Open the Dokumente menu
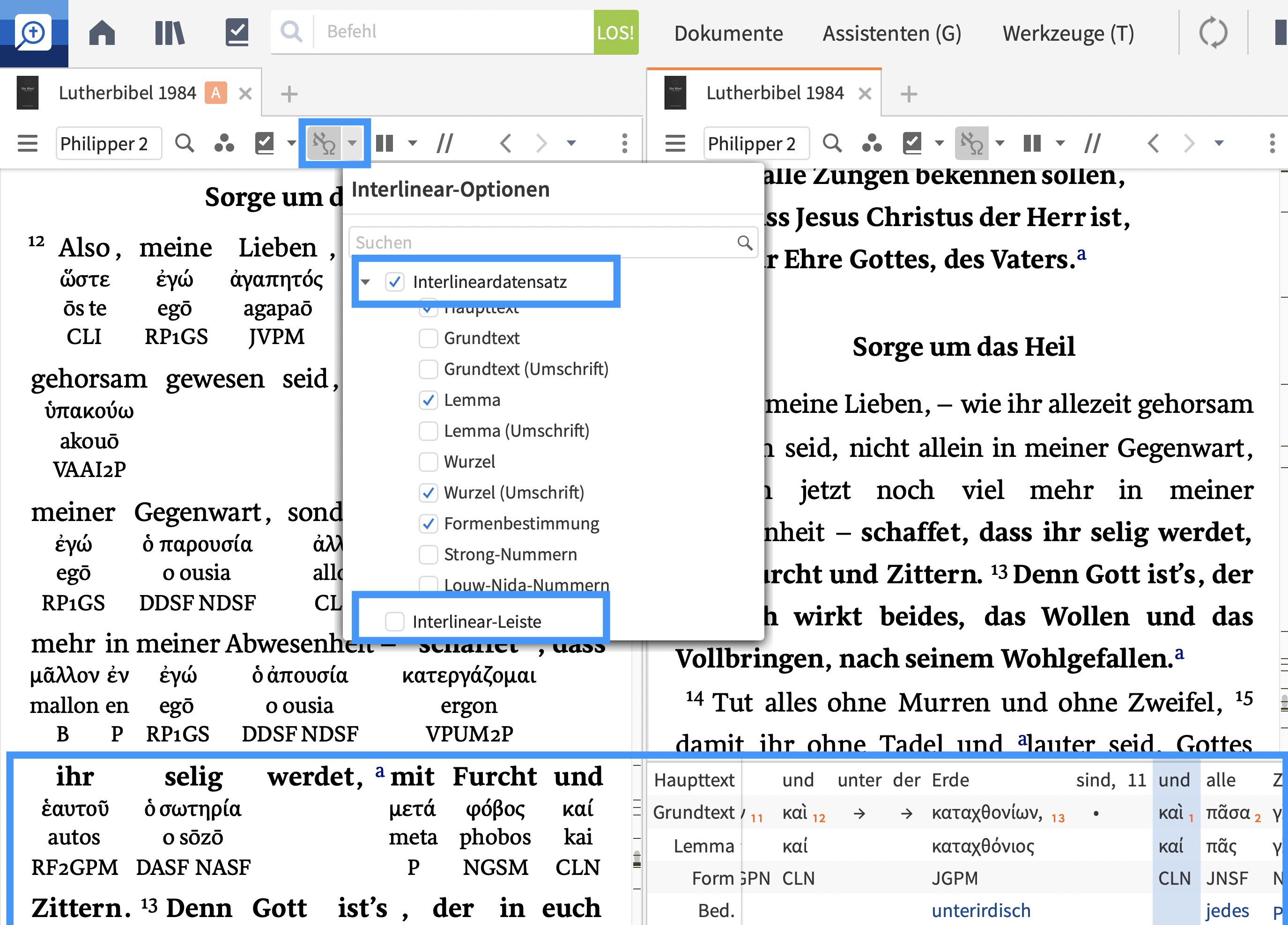Viewport: 1288px width, 925px height. pyautogui.click(x=729, y=34)
